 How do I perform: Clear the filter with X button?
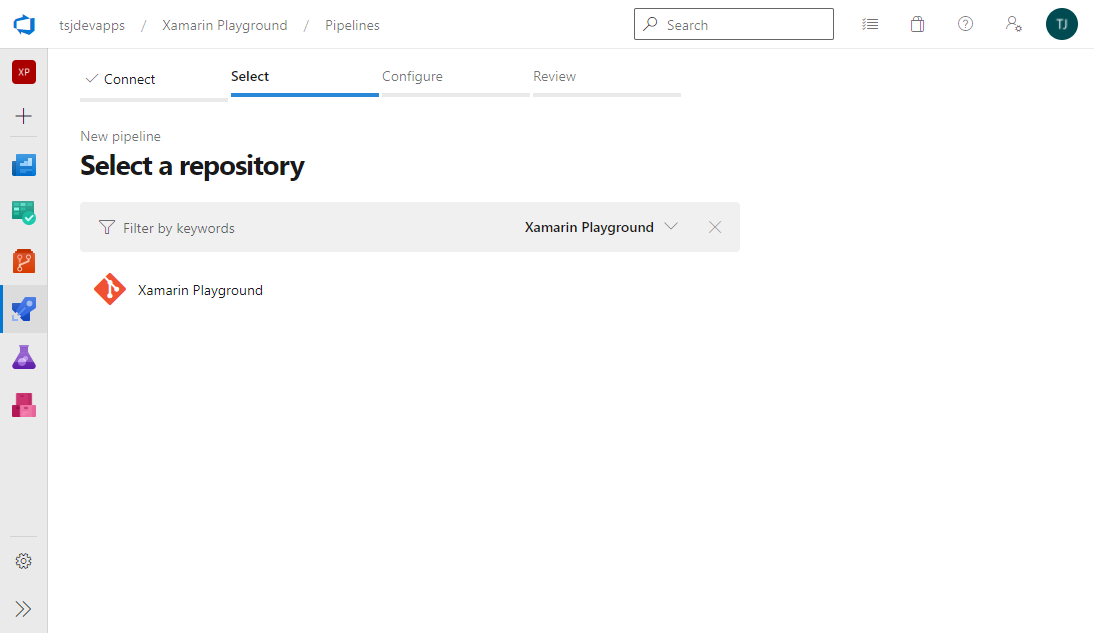[x=715, y=227]
